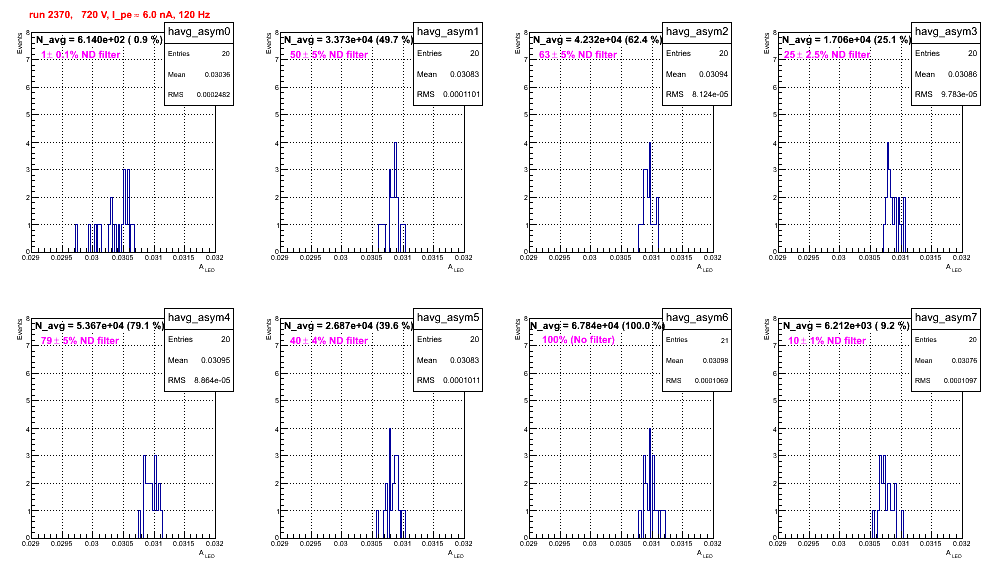This screenshot has height=572, width=996.
Task: Select the havg_asym1 stats box title
Action: pyautogui.click(x=448, y=31)
